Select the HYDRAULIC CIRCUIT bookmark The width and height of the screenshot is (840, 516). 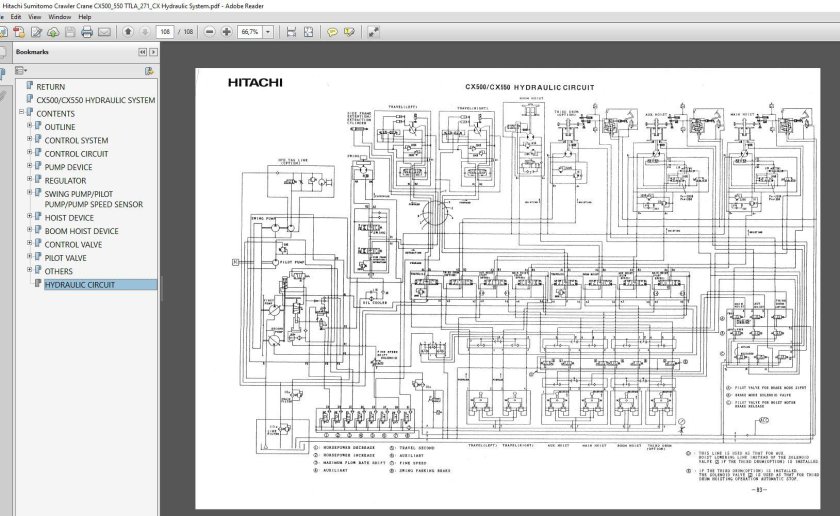coord(79,285)
